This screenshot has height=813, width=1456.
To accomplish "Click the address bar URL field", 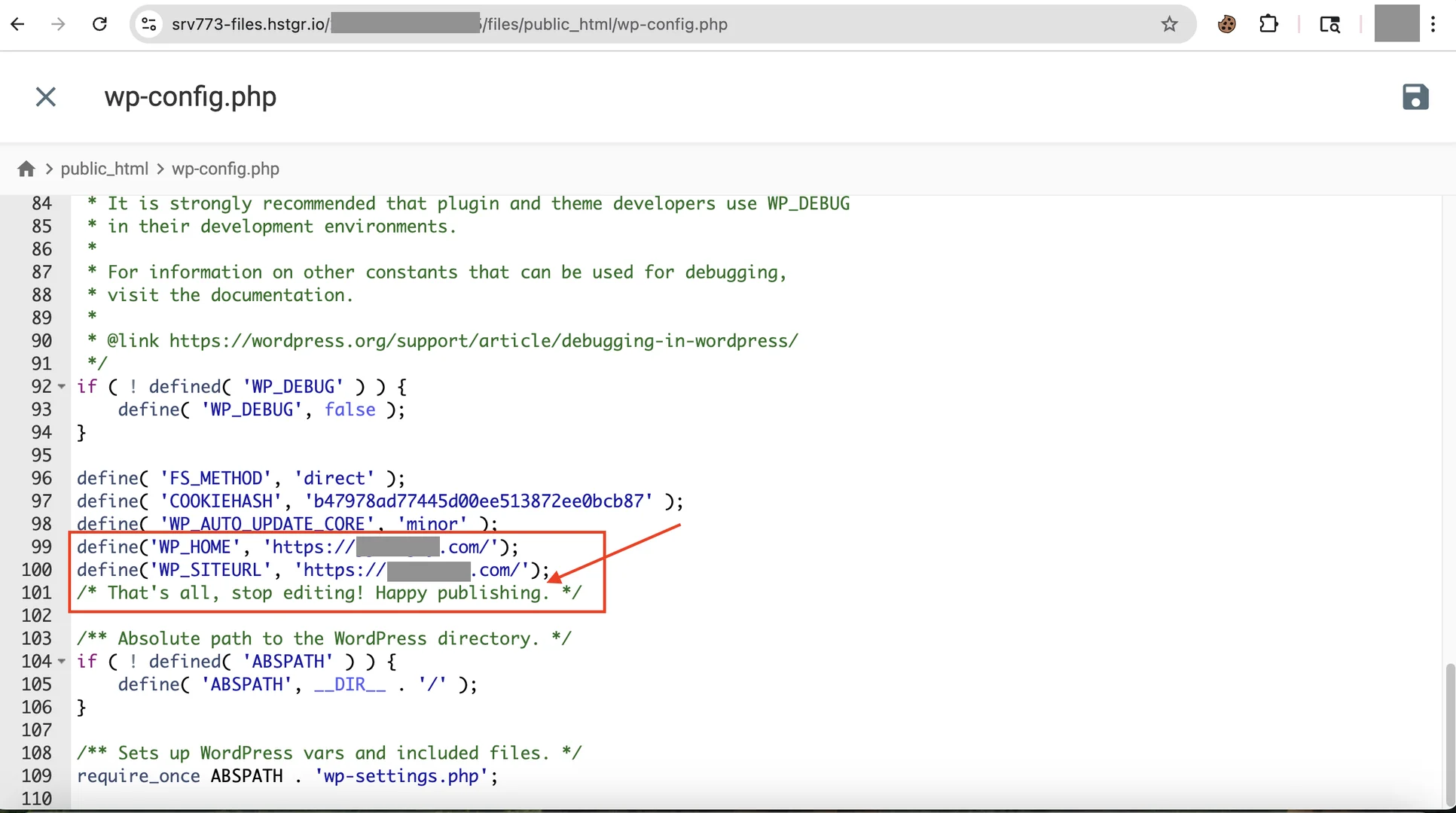I will tap(603, 24).
